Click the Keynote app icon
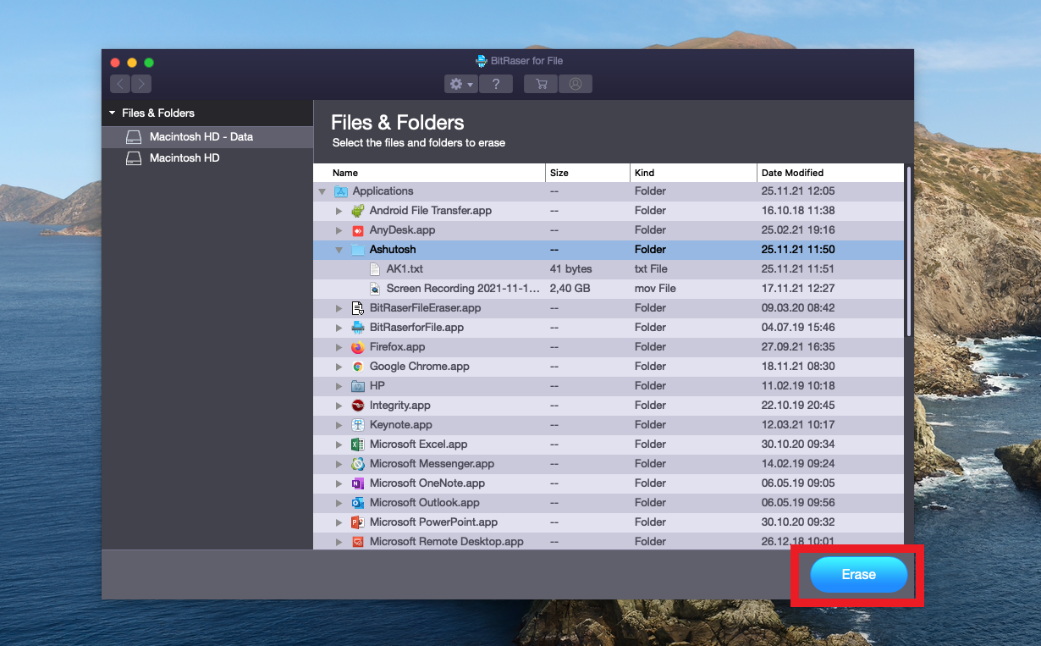The height and width of the screenshot is (646, 1041). (358, 425)
